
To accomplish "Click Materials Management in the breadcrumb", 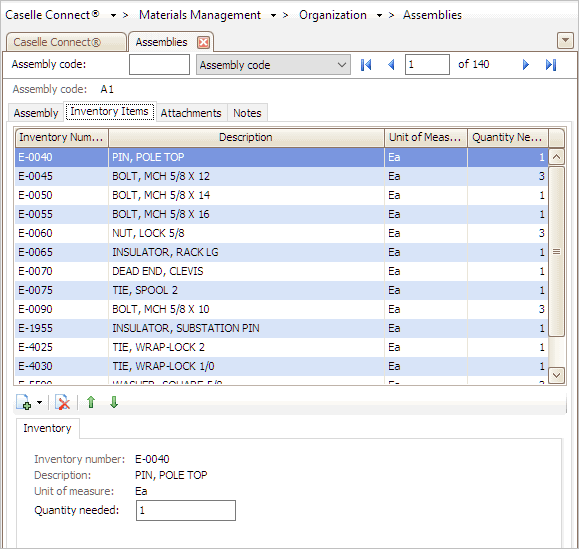I will click(200, 15).
